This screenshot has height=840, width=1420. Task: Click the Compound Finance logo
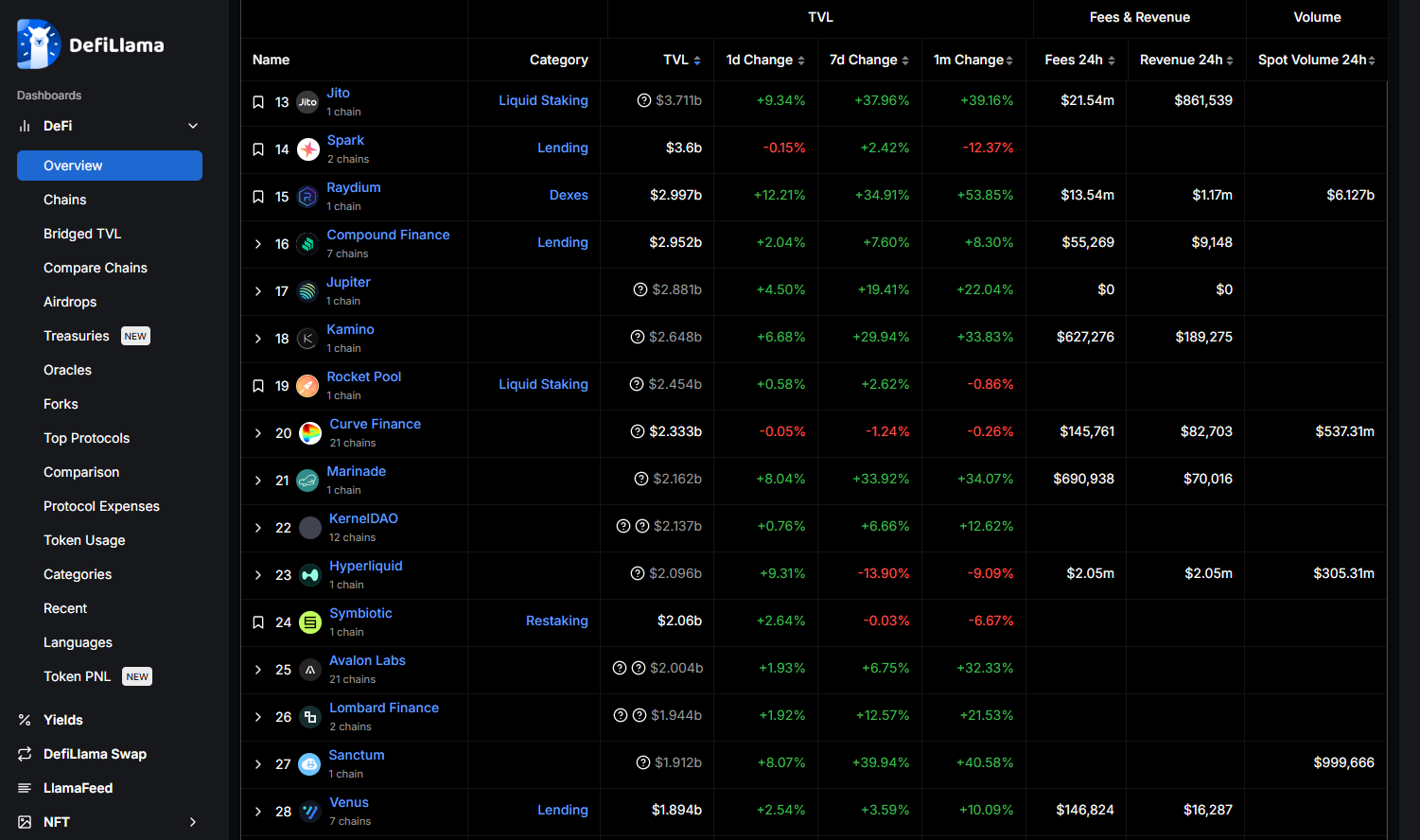click(307, 244)
